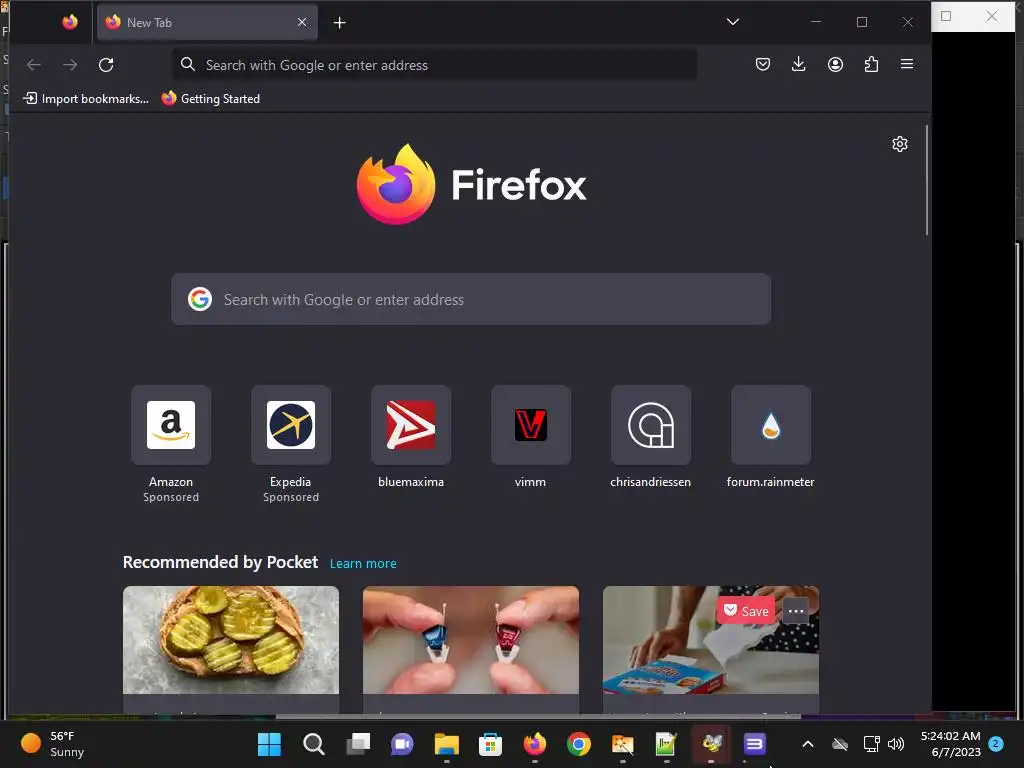Viewport: 1024px width, 768px height.
Task: Open the Chat taskbar icon
Action: click(402, 744)
